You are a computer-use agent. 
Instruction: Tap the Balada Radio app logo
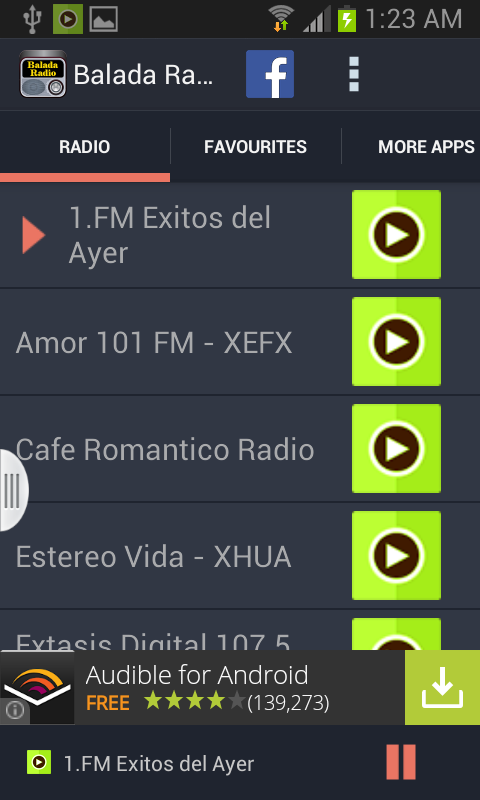[43, 74]
